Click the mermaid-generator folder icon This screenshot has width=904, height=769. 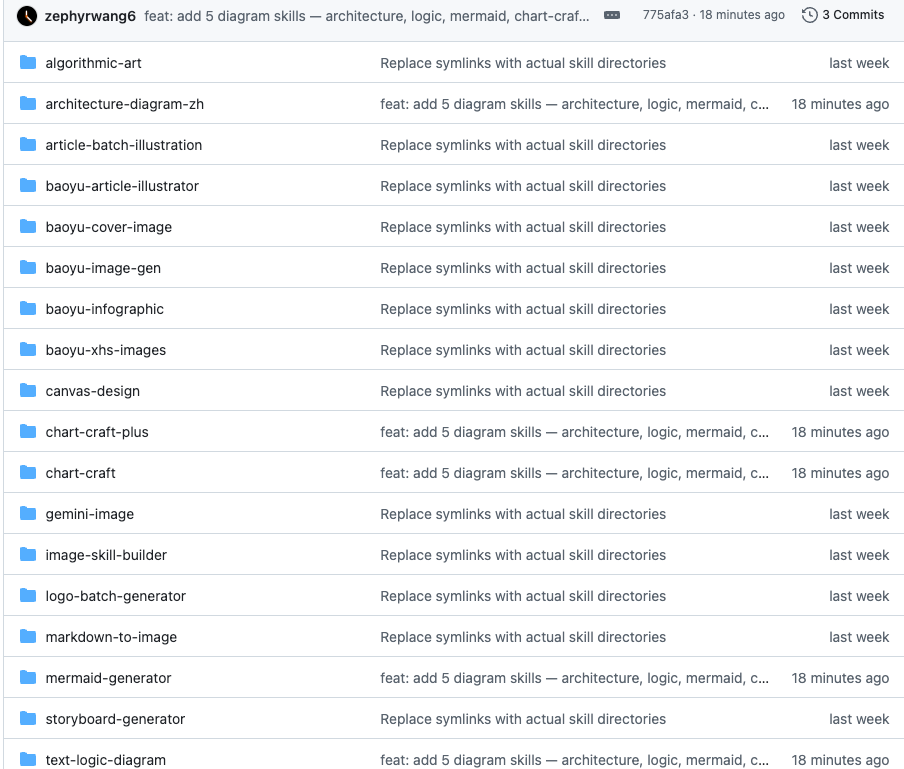(28, 678)
